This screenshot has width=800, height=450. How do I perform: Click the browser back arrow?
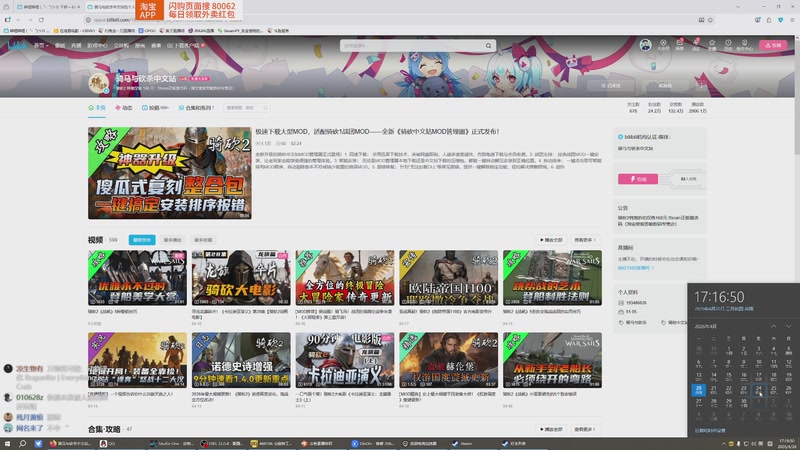(18, 20)
